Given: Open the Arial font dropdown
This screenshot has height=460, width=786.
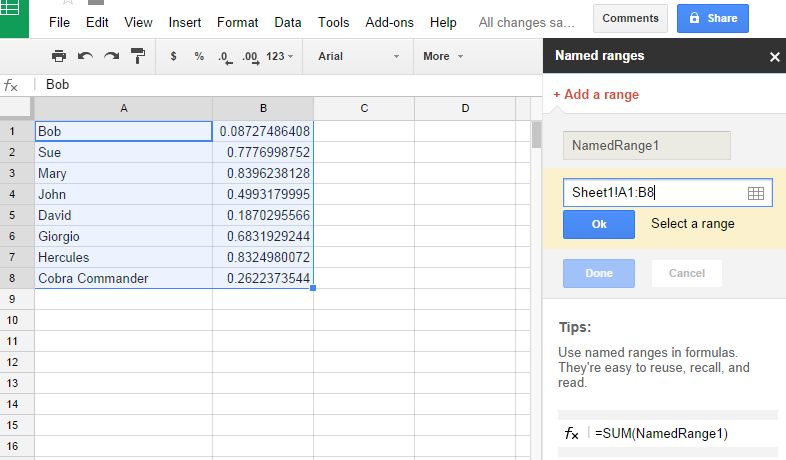Looking at the screenshot, I should (358, 56).
